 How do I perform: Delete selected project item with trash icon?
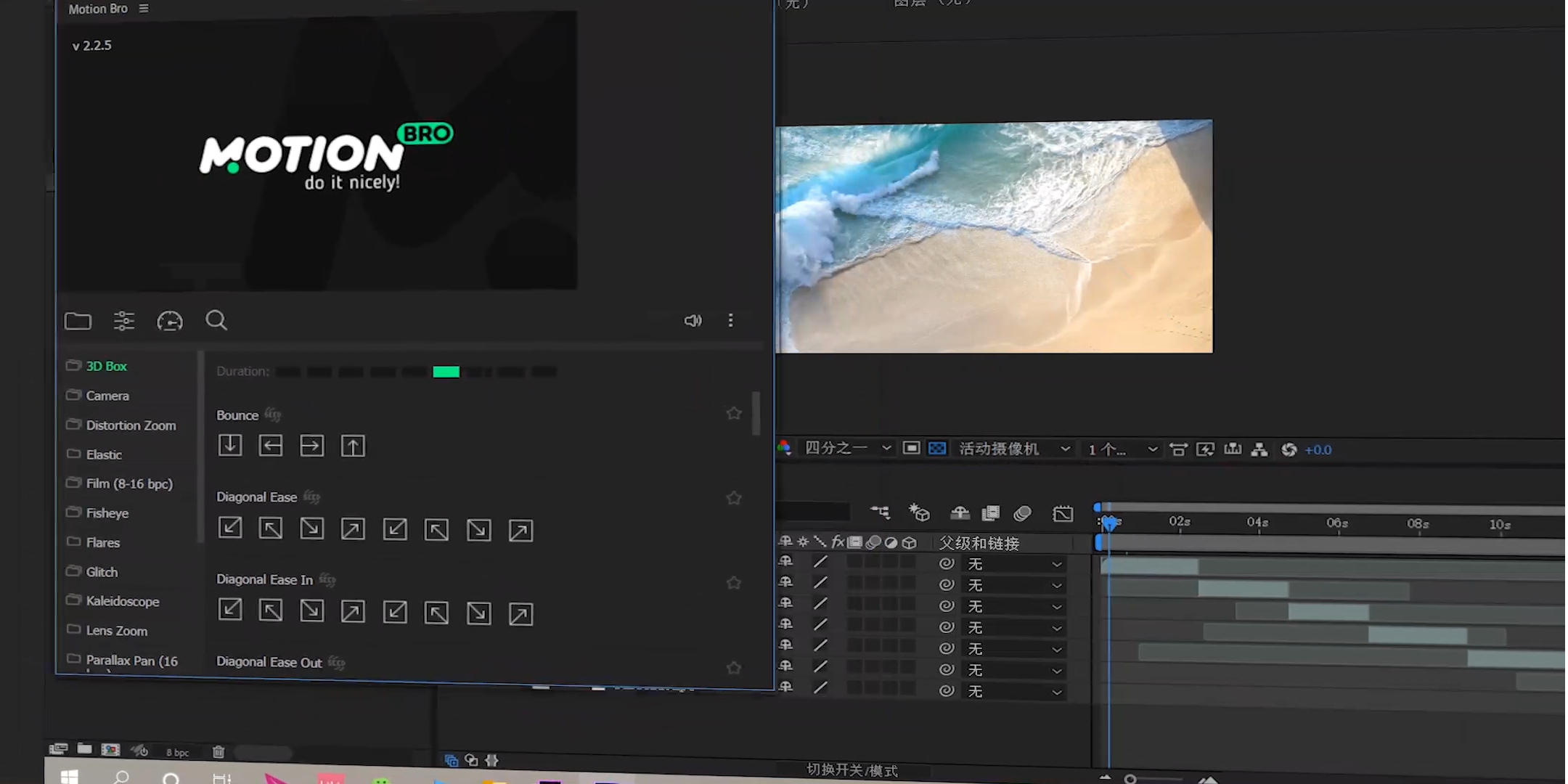(x=219, y=752)
